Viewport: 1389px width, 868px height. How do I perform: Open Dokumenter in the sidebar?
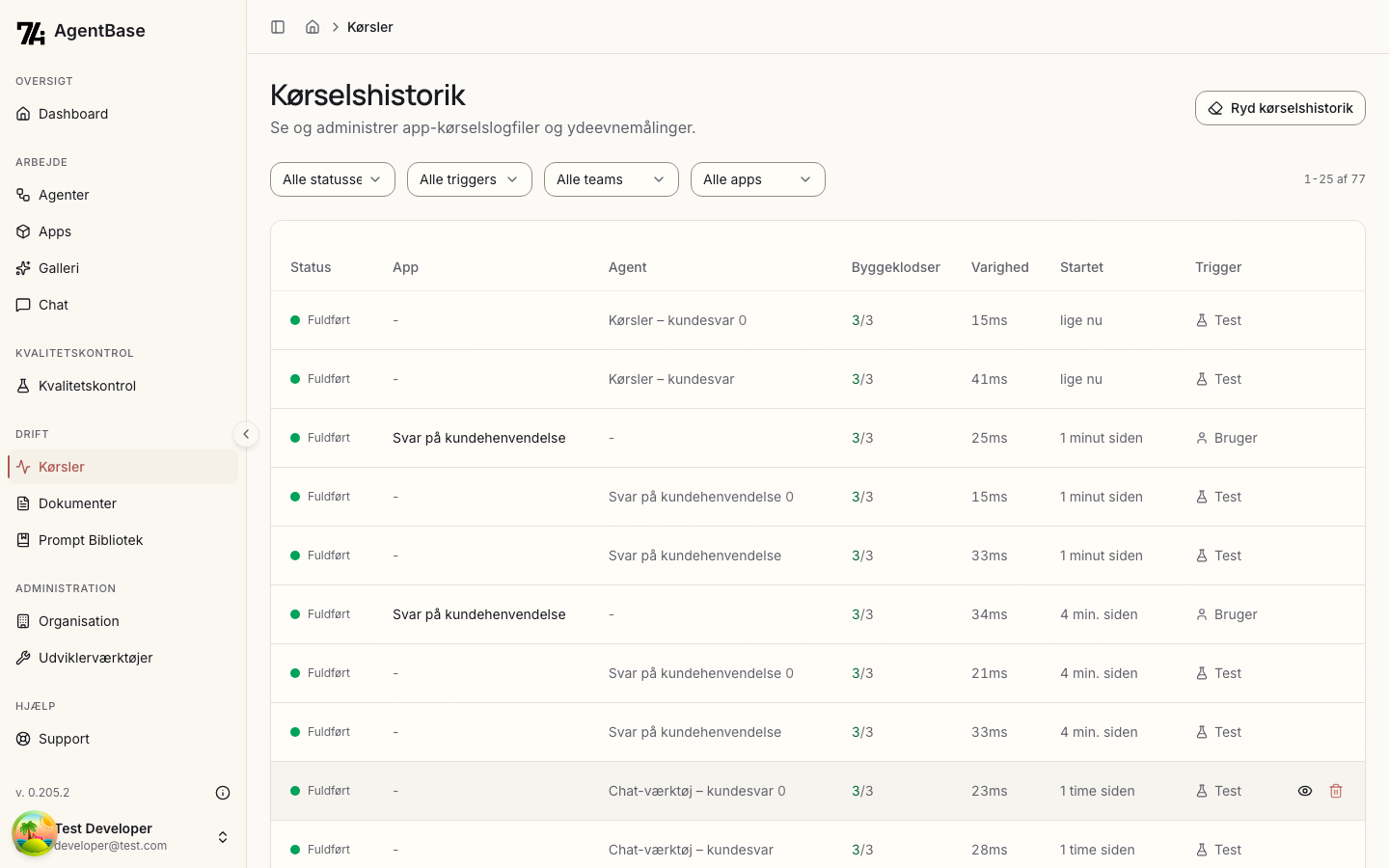point(123,503)
